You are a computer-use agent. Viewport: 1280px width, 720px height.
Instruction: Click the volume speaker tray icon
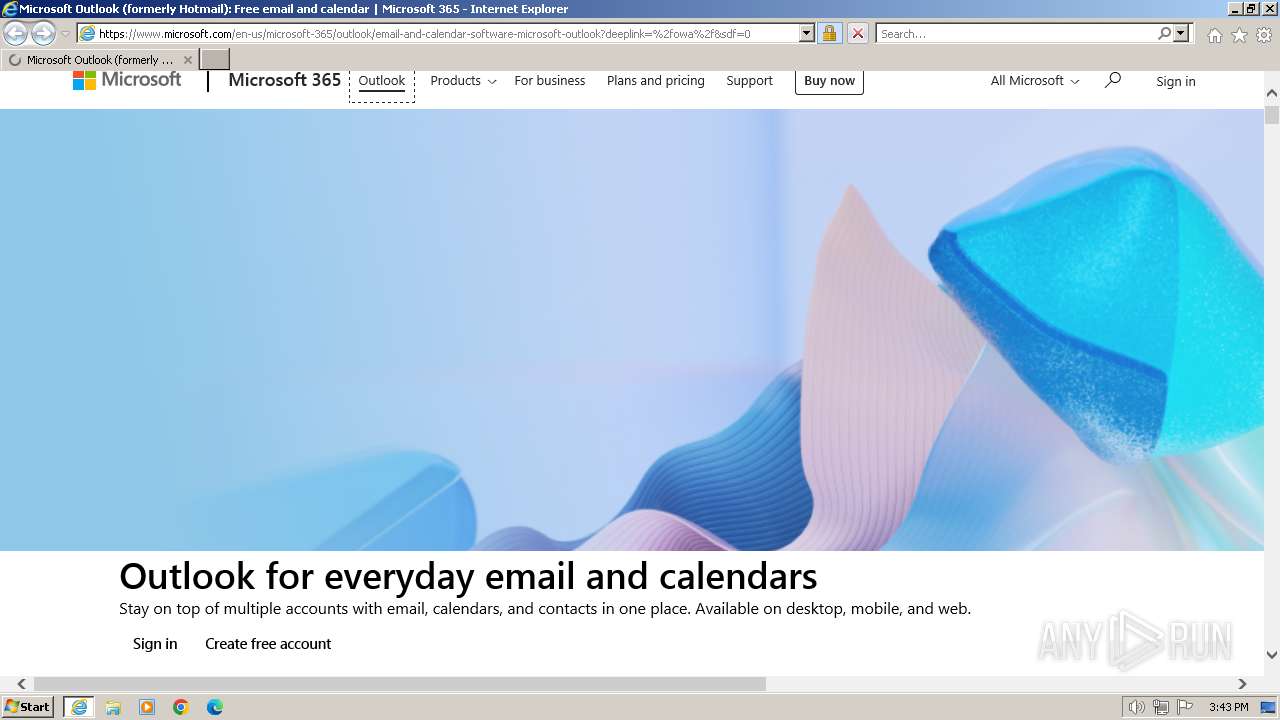click(x=1137, y=707)
